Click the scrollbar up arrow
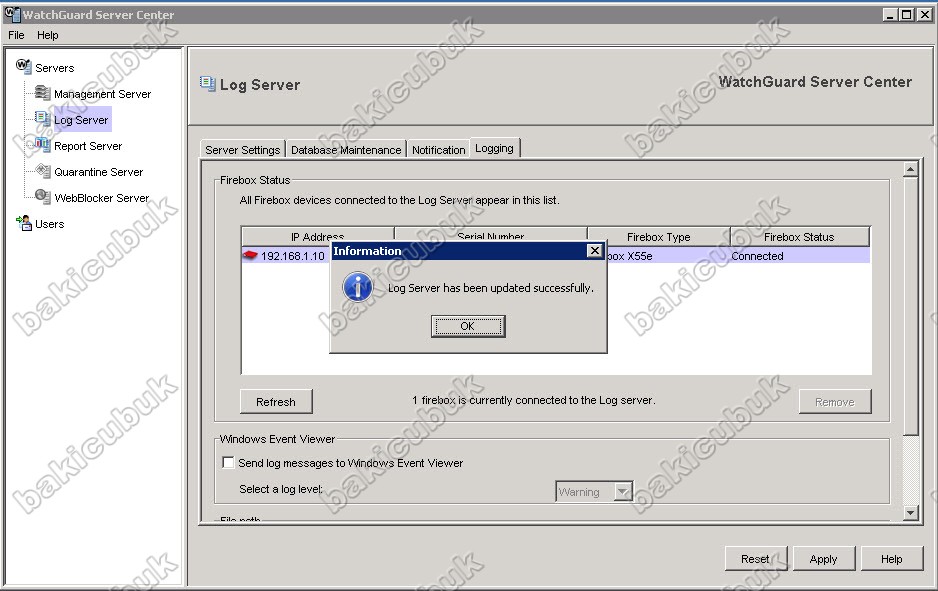 pos(910,169)
